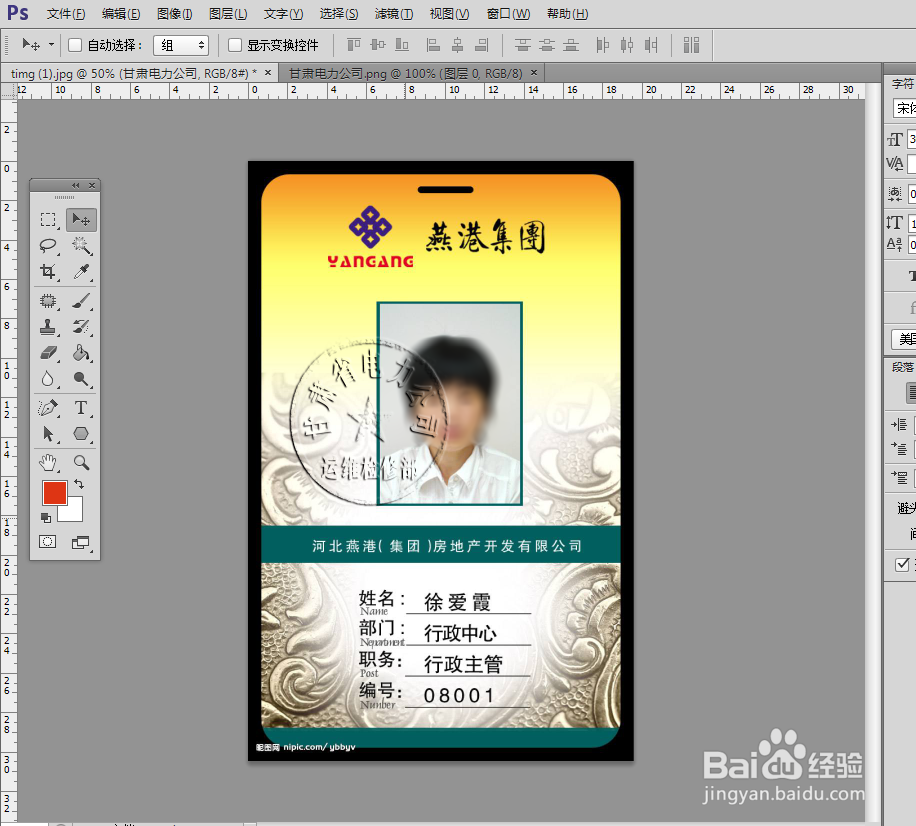Change screen mode from toolbox
The image size is (916, 826).
(x=81, y=543)
